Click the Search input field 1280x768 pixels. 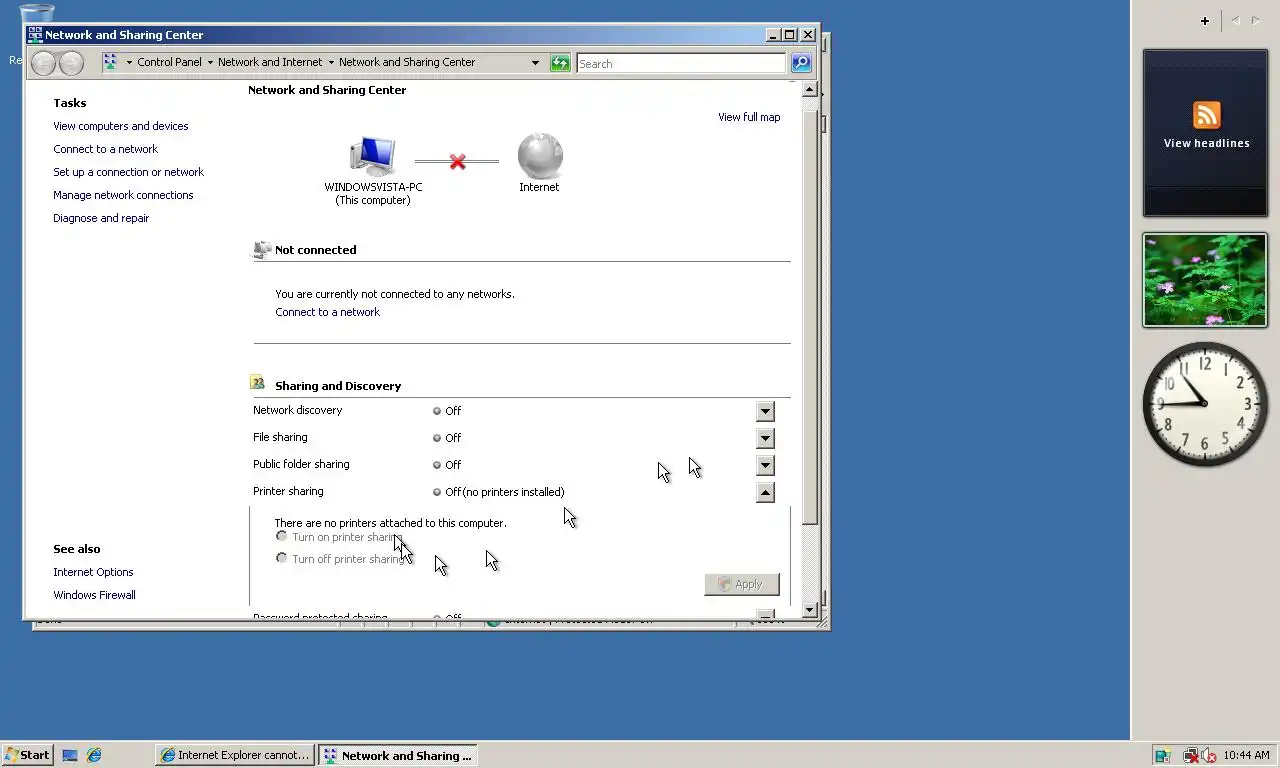pyautogui.click(x=681, y=63)
